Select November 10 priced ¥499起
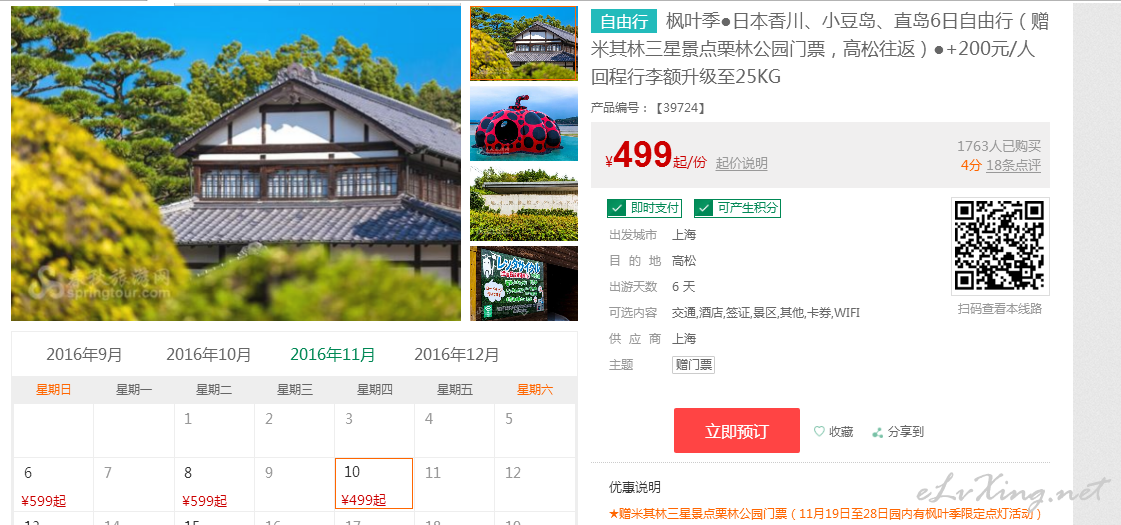The width and height of the screenshot is (1121, 525). click(374, 484)
